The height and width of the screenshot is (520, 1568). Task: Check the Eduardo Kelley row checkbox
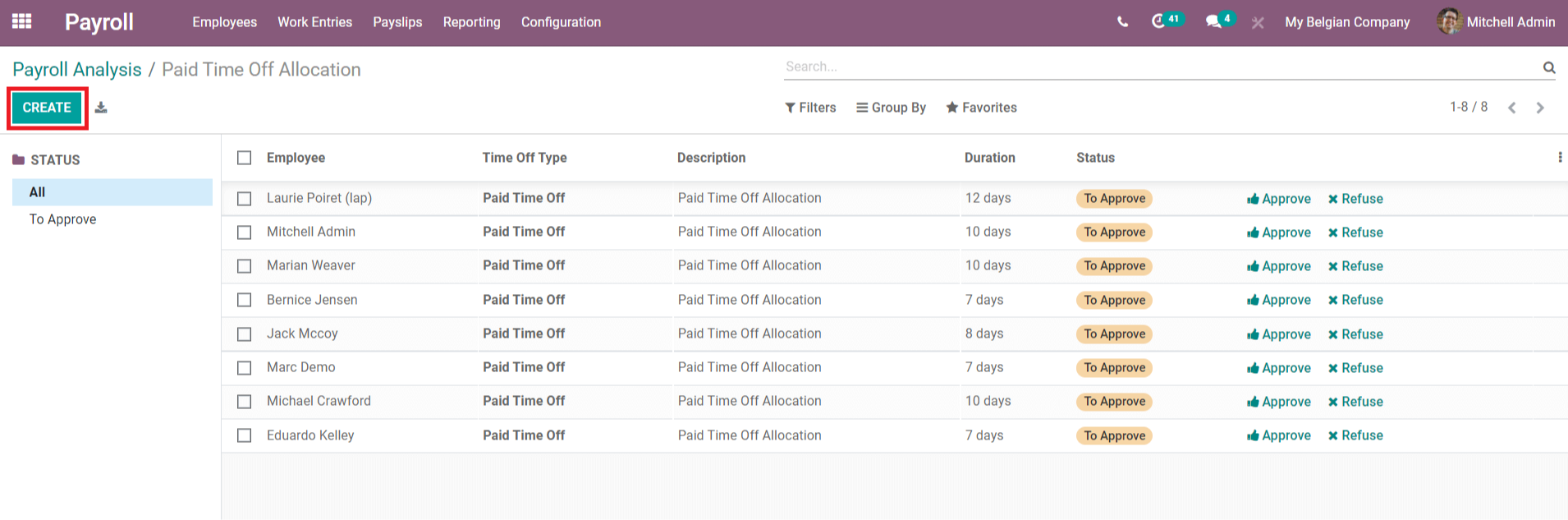click(245, 435)
